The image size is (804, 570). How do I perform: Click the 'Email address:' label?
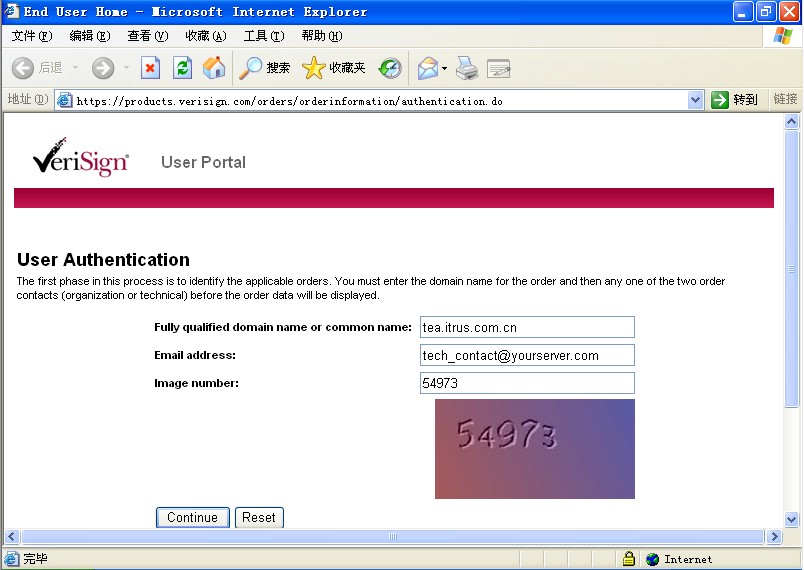click(195, 355)
